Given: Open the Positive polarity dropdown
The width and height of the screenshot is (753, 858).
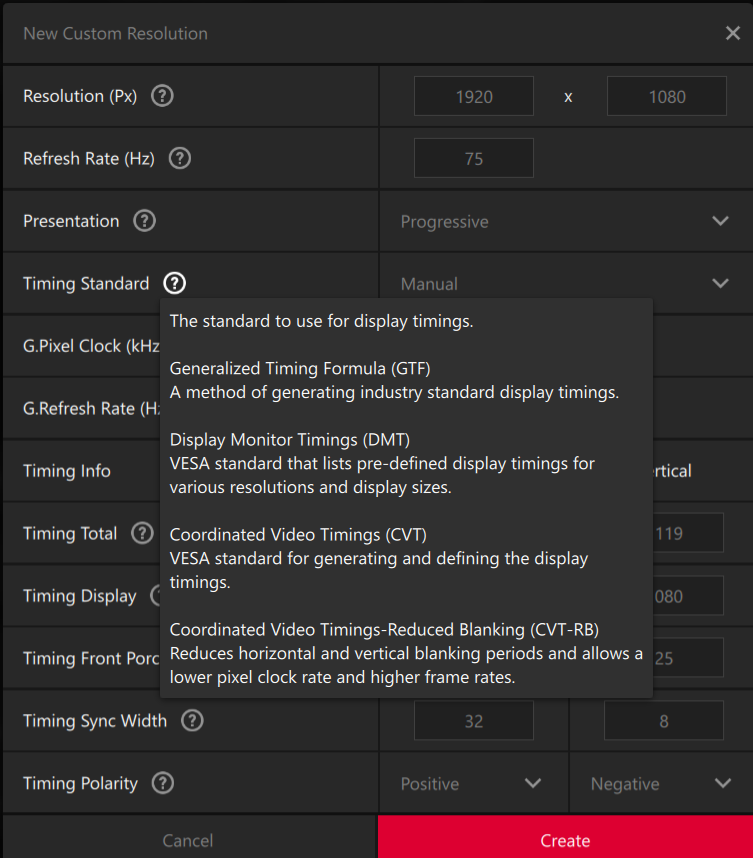Looking at the screenshot, I should (472, 783).
